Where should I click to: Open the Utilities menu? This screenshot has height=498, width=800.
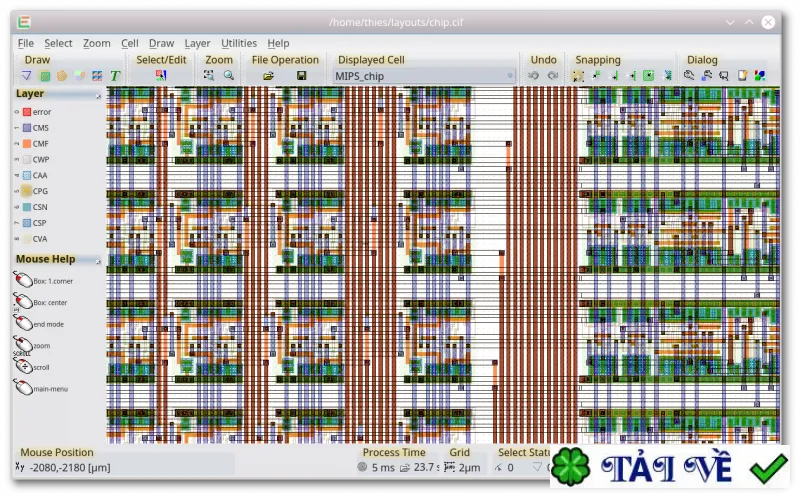coord(239,43)
